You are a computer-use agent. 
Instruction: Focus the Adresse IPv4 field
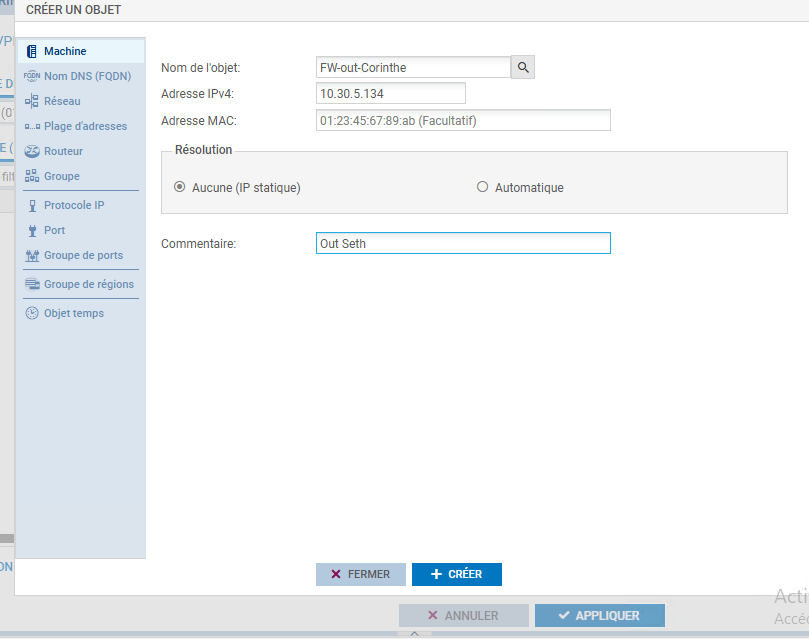(390, 93)
